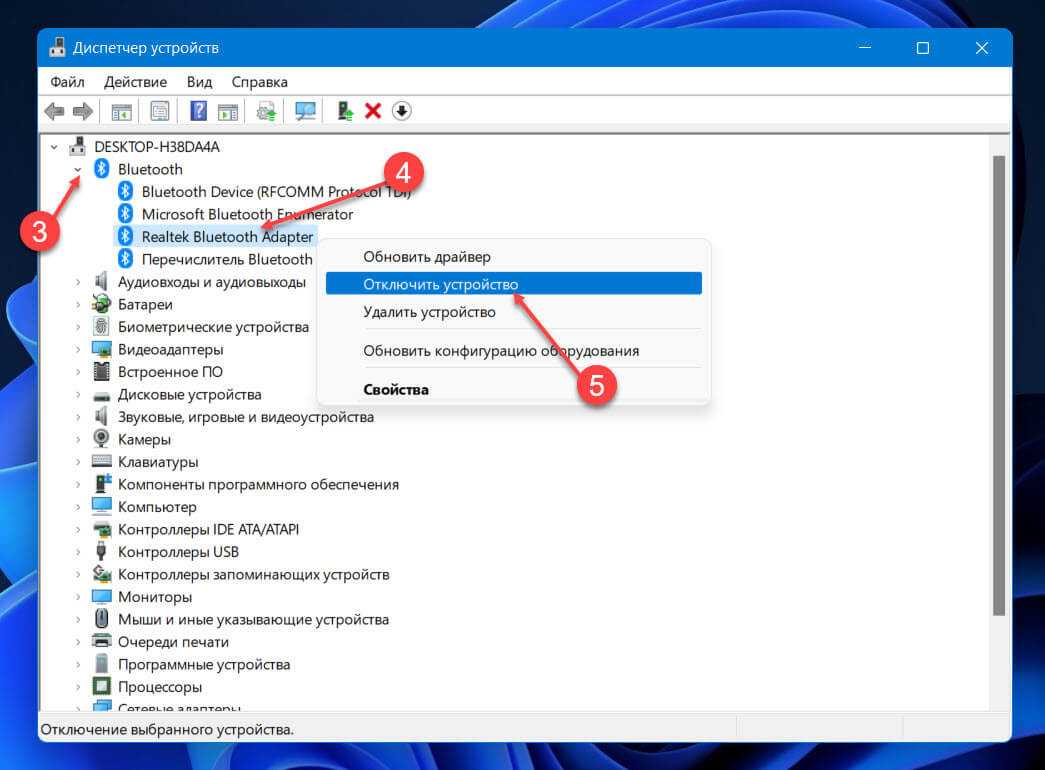Open the Вид menu
Viewport: 1045px width, 770px height.
(x=199, y=82)
